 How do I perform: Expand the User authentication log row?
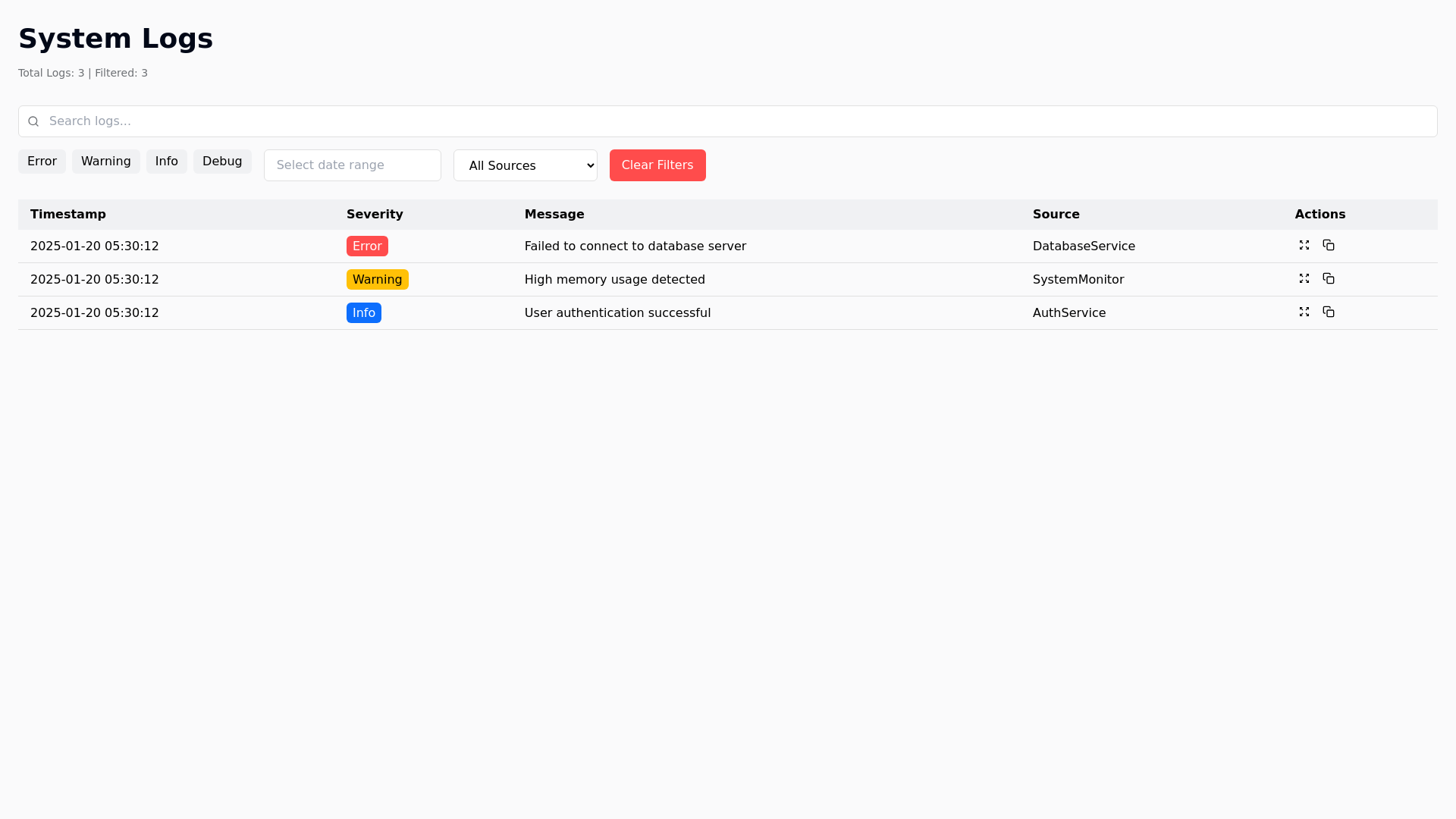1304,312
